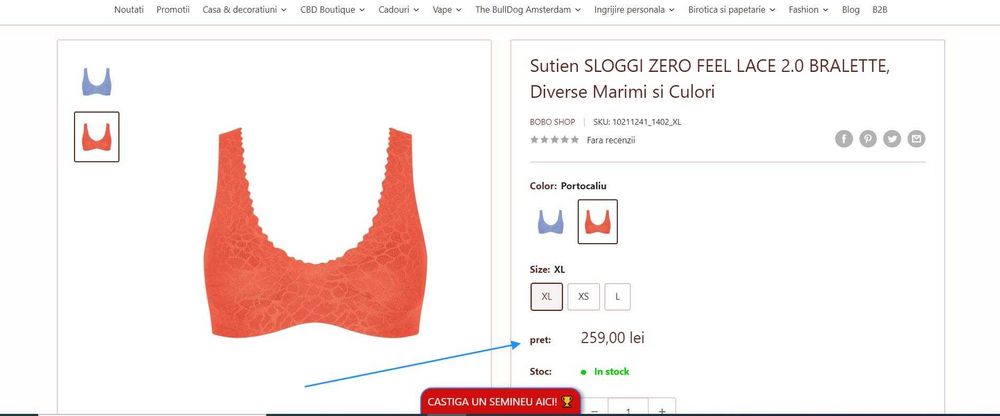
Task: Share product via Facebook icon
Action: [844, 139]
